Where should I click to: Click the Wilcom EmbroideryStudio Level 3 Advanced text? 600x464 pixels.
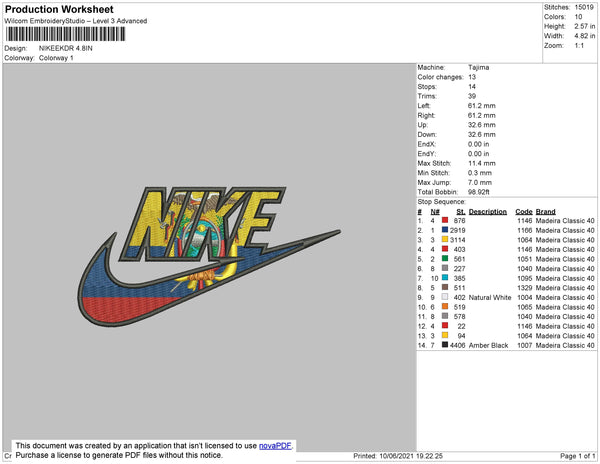[x=76, y=21]
